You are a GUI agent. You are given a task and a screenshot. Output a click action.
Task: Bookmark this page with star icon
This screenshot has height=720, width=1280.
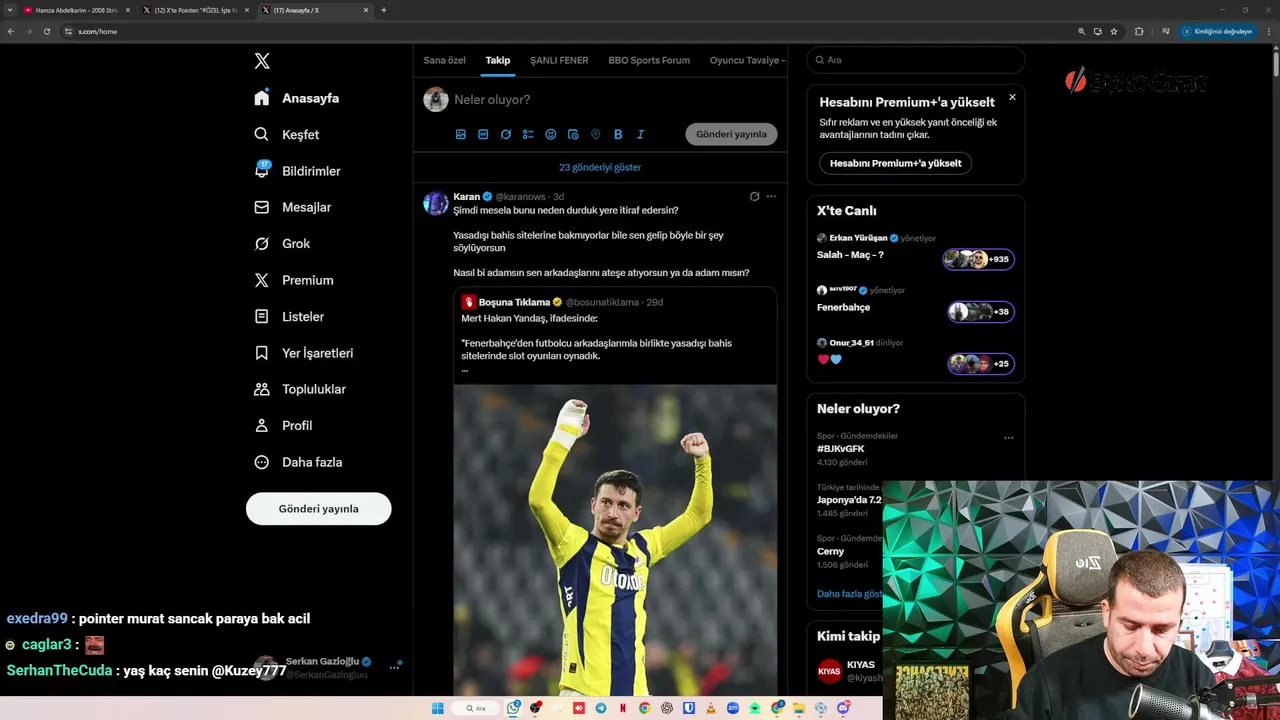[x=1113, y=31]
